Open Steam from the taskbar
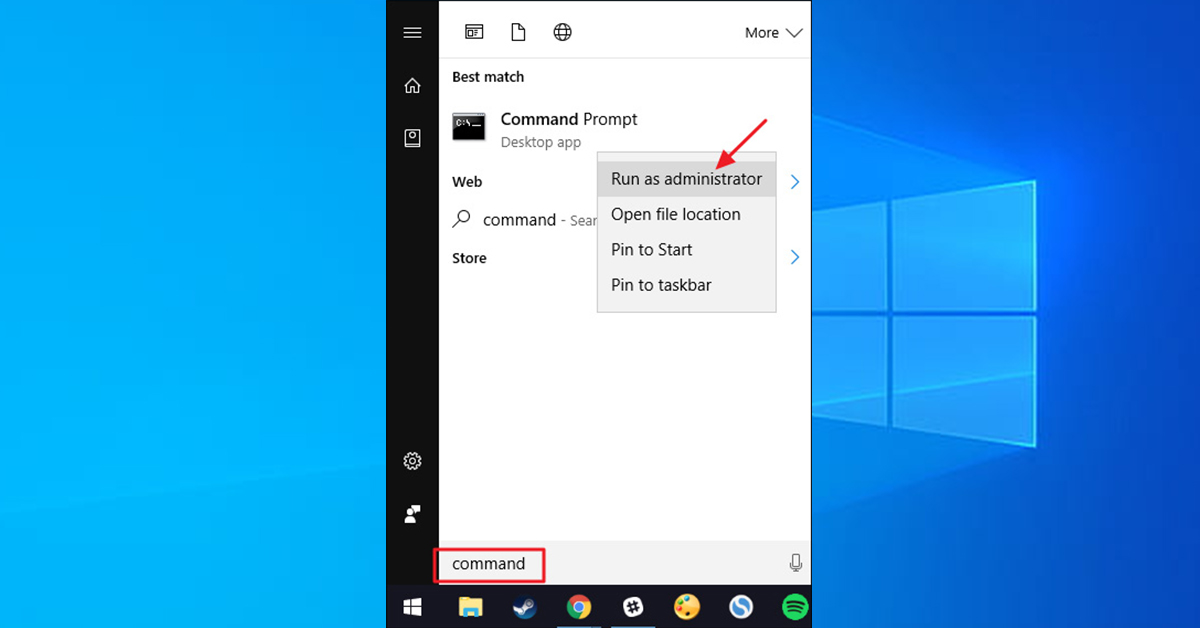Screen dimensions: 1200x628 [524, 606]
